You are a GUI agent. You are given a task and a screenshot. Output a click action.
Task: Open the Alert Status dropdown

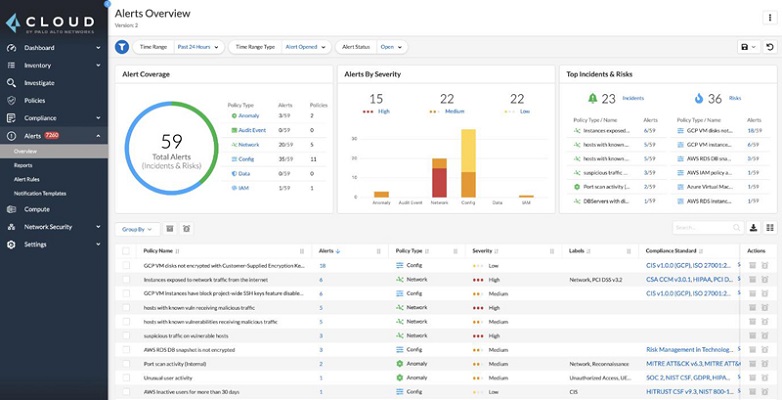click(x=391, y=47)
